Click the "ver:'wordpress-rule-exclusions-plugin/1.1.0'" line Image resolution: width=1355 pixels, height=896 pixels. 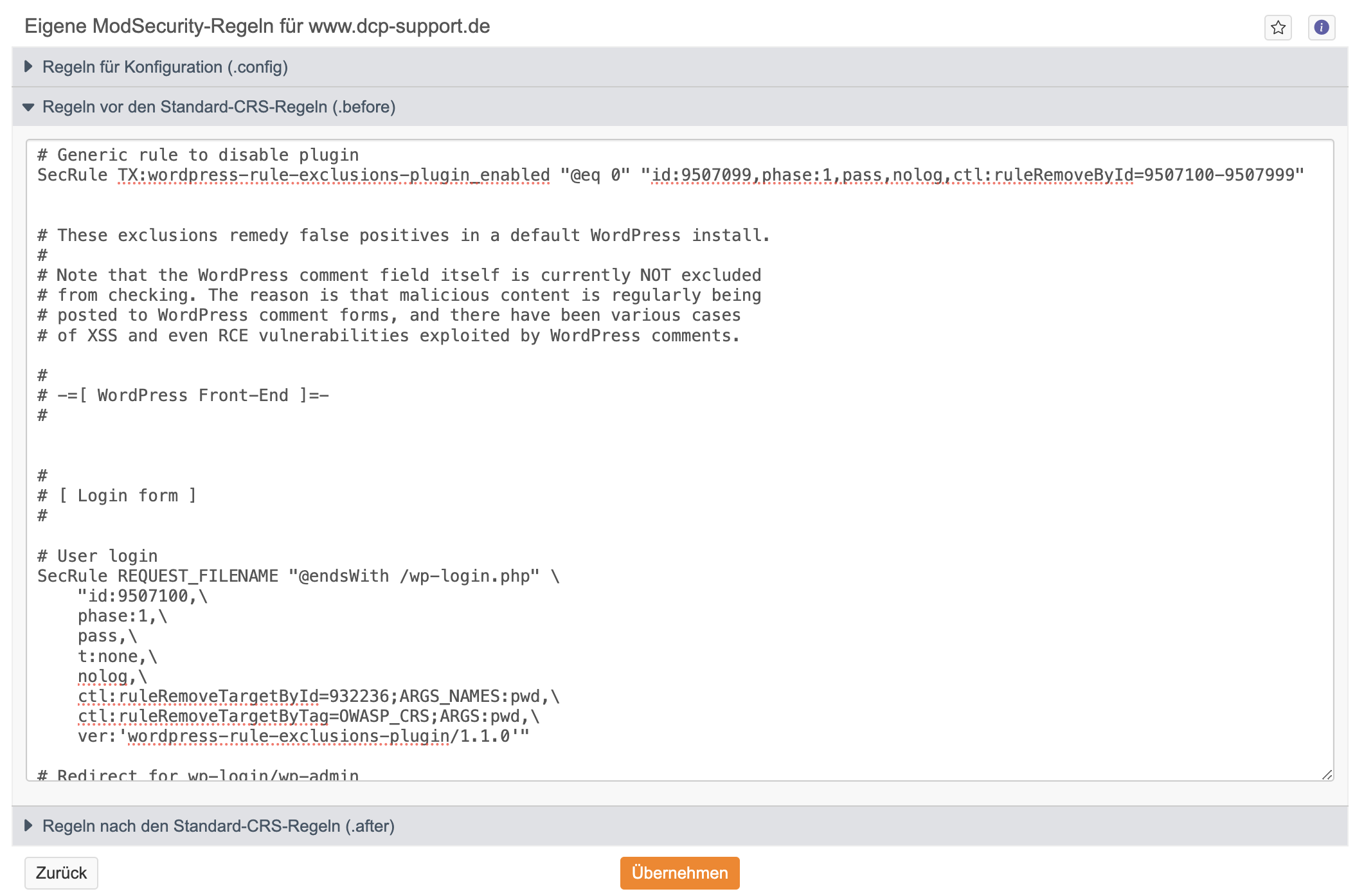pos(303,736)
